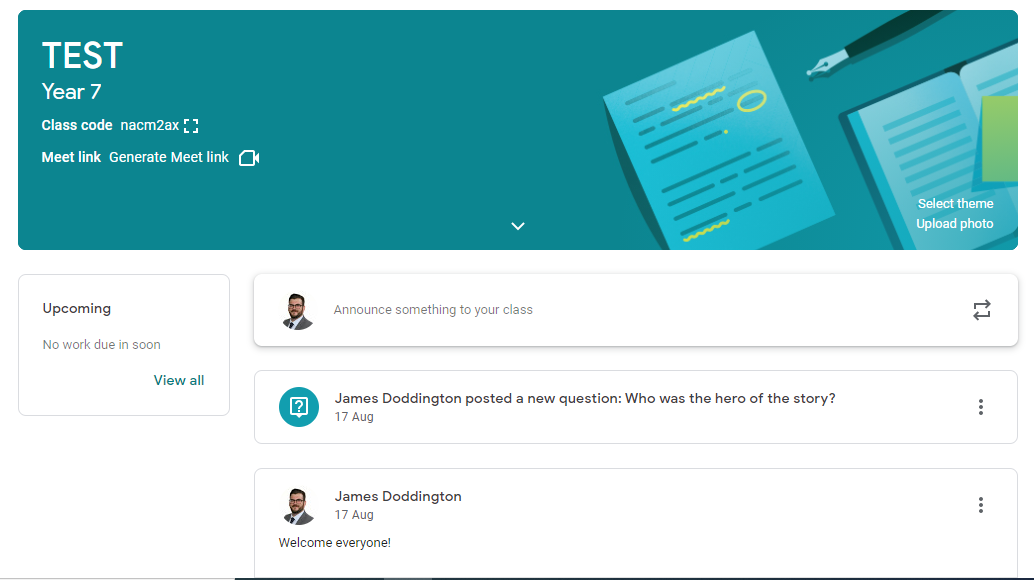Open the hero of the story question post
The height and width of the screenshot is (580, 1034).
[x=584, y=398]
